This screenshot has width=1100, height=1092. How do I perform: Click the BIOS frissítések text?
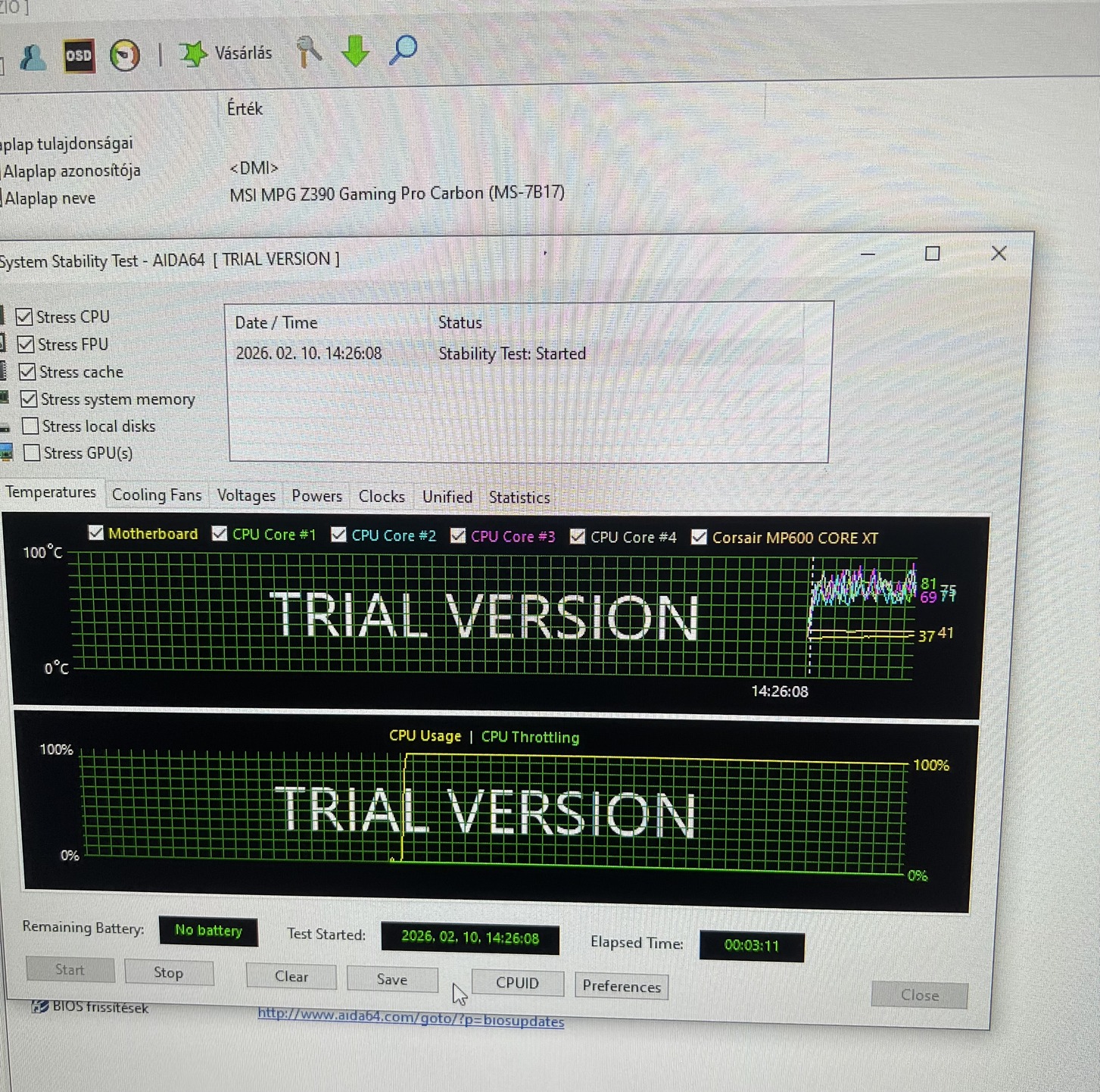(x=100, y=1007)
